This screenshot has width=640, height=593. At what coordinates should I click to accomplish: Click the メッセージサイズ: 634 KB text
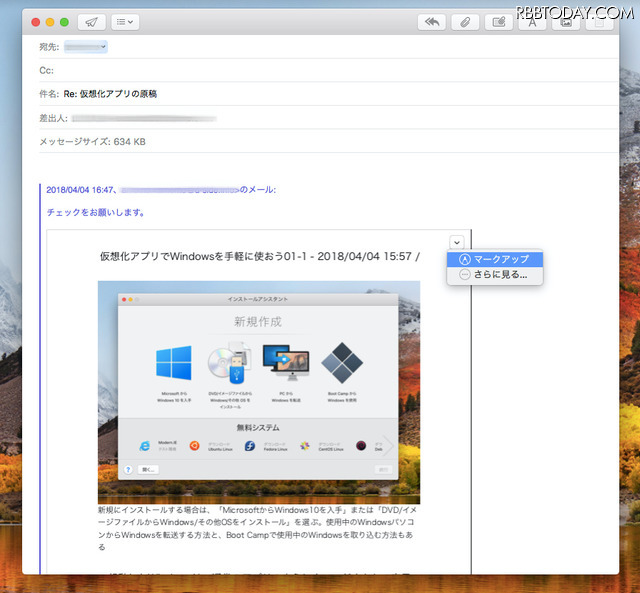[92, 142]
